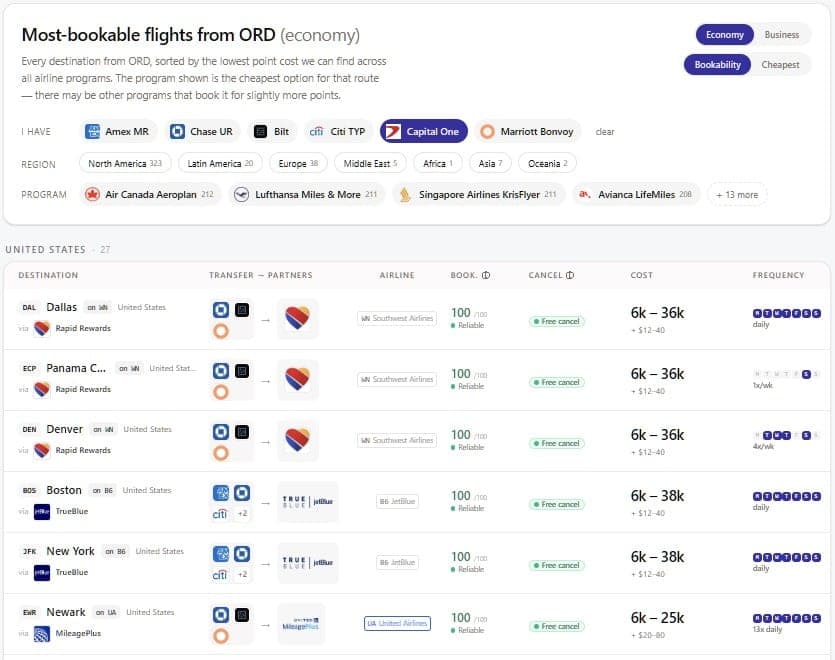Filter by Avianca LifeMiles program
This screenshot has height=660, width=835.
point(636,194)
